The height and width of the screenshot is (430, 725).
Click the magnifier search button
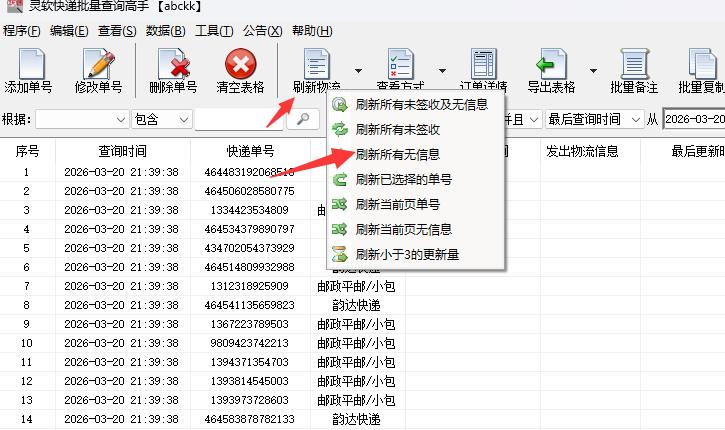point(303,119)
